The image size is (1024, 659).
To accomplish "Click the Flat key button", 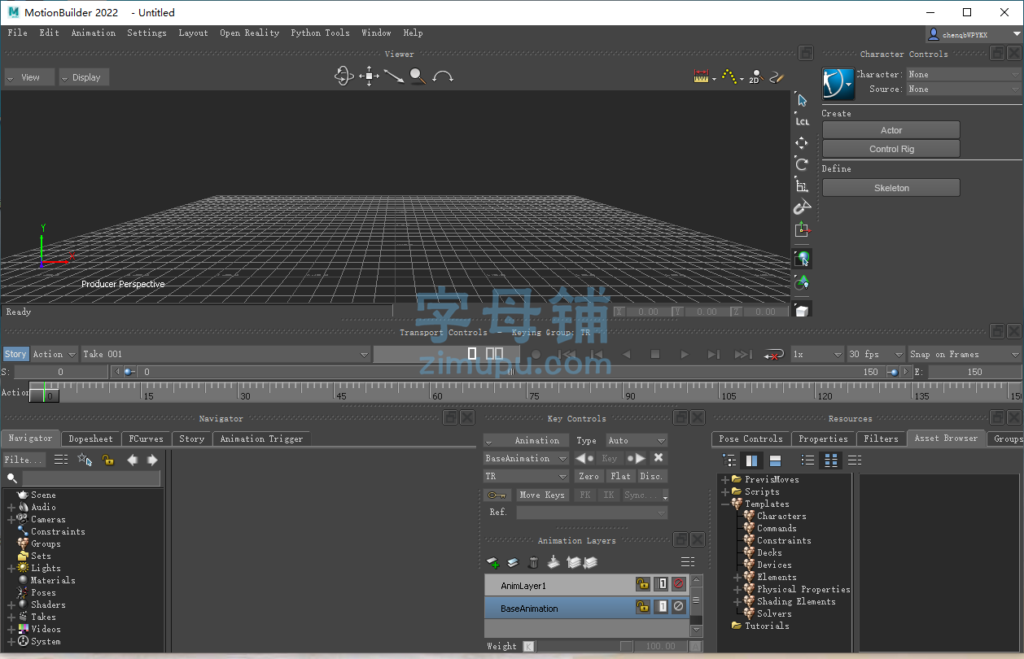I will 620,476.
